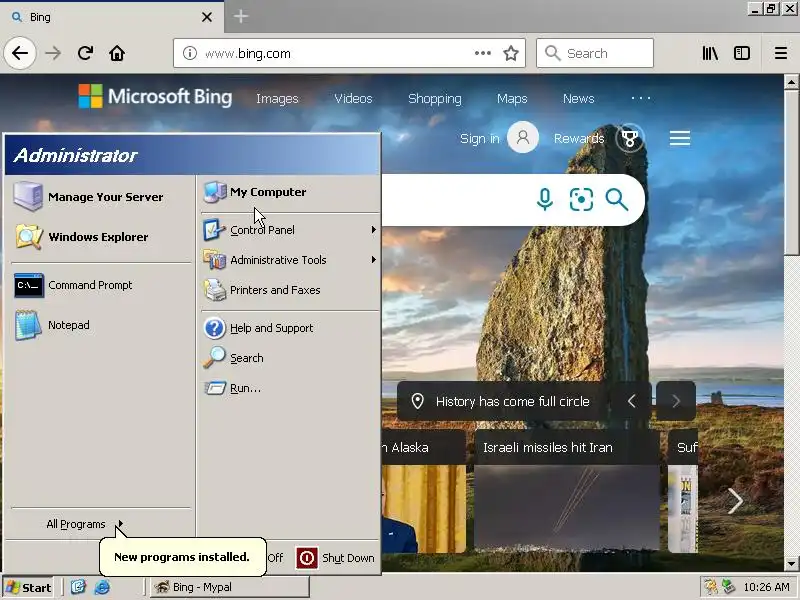Viewport: 800px width, 600px height.
Task: Open Bing Videos link
Action: pyautogui.click(x=353, y=98)
